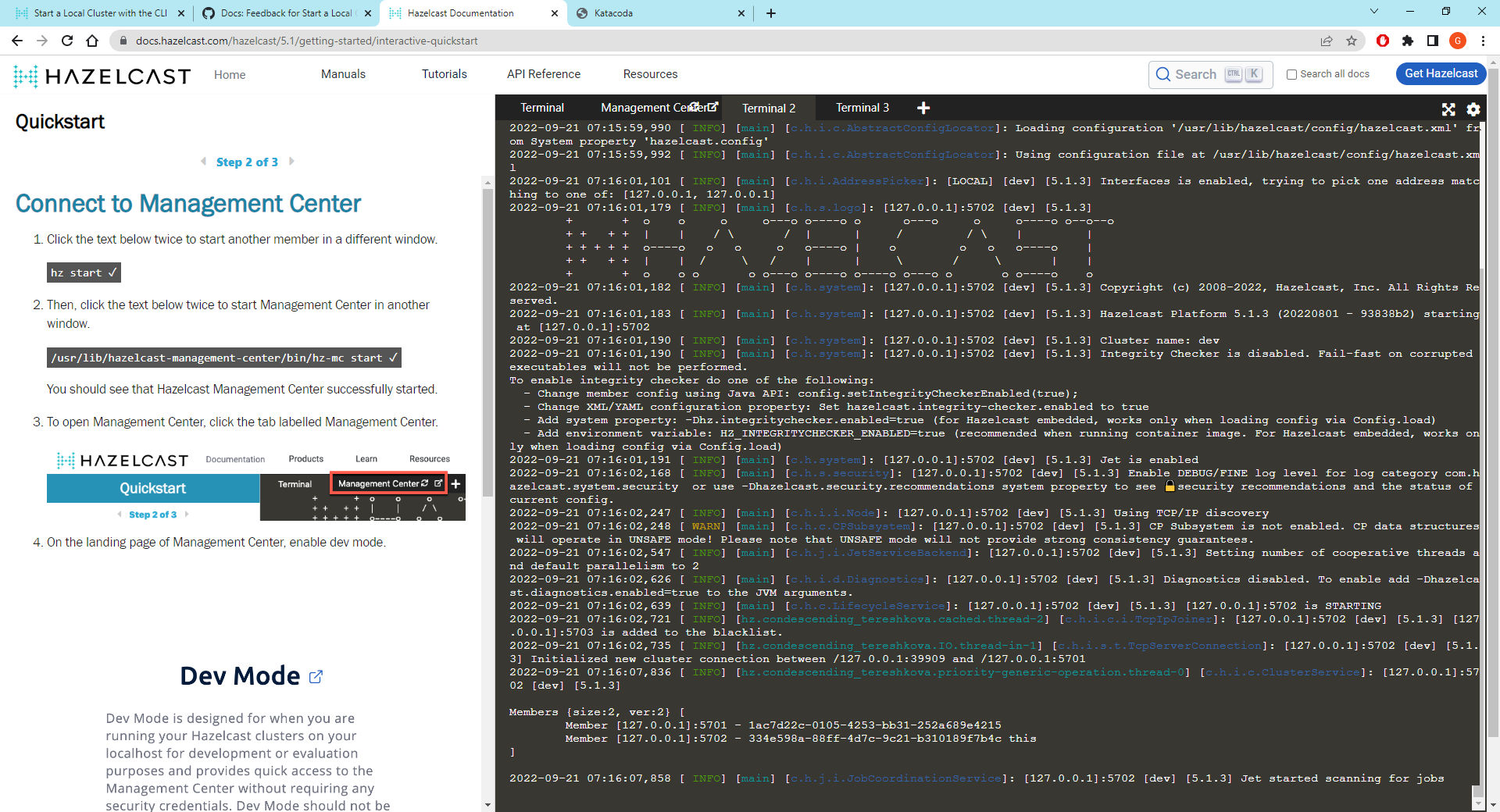
Task: Expand the terminal panel to fullscreen
Action: point(1449,109)
